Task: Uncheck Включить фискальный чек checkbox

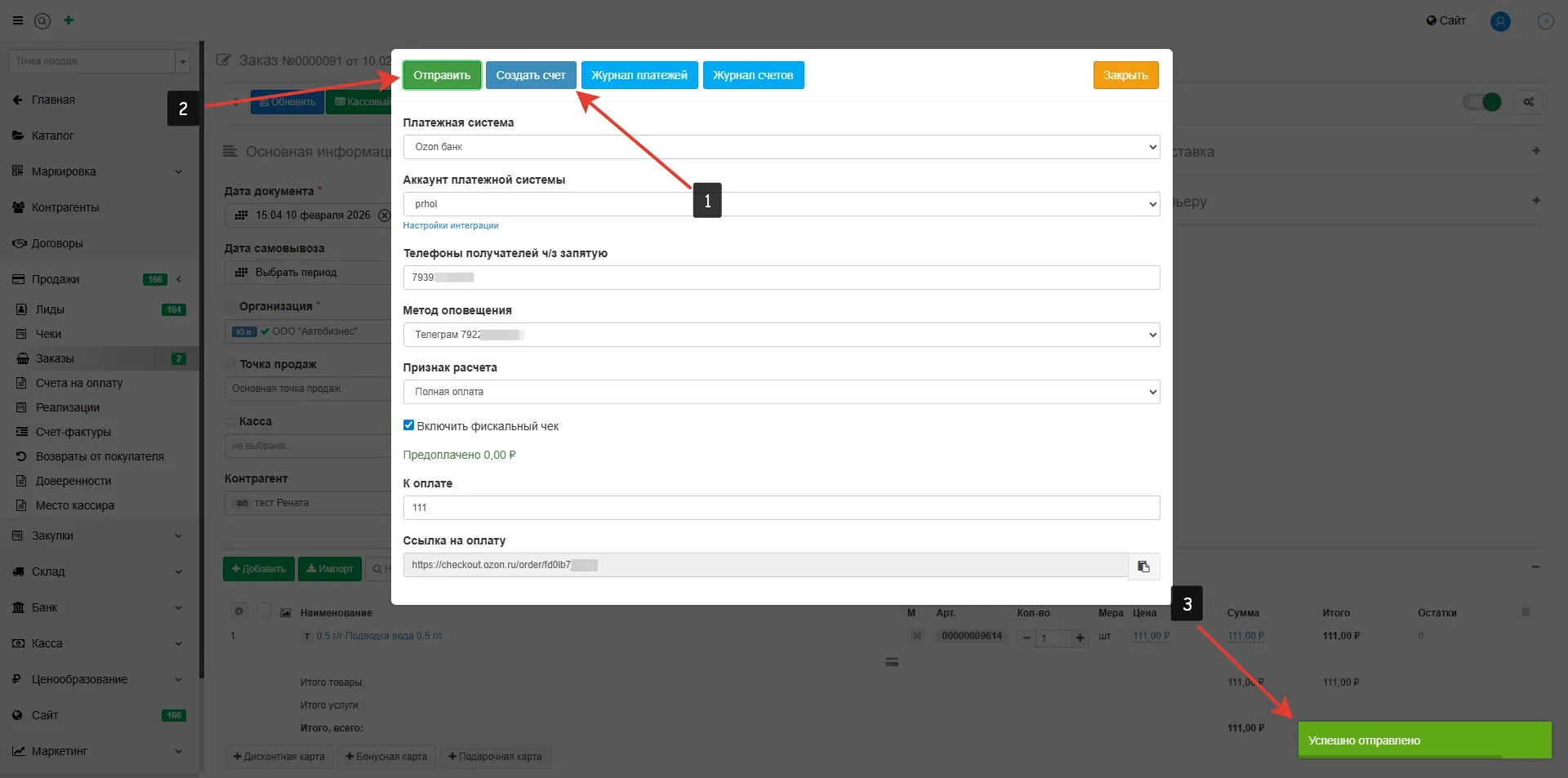Action: point(409,425)
